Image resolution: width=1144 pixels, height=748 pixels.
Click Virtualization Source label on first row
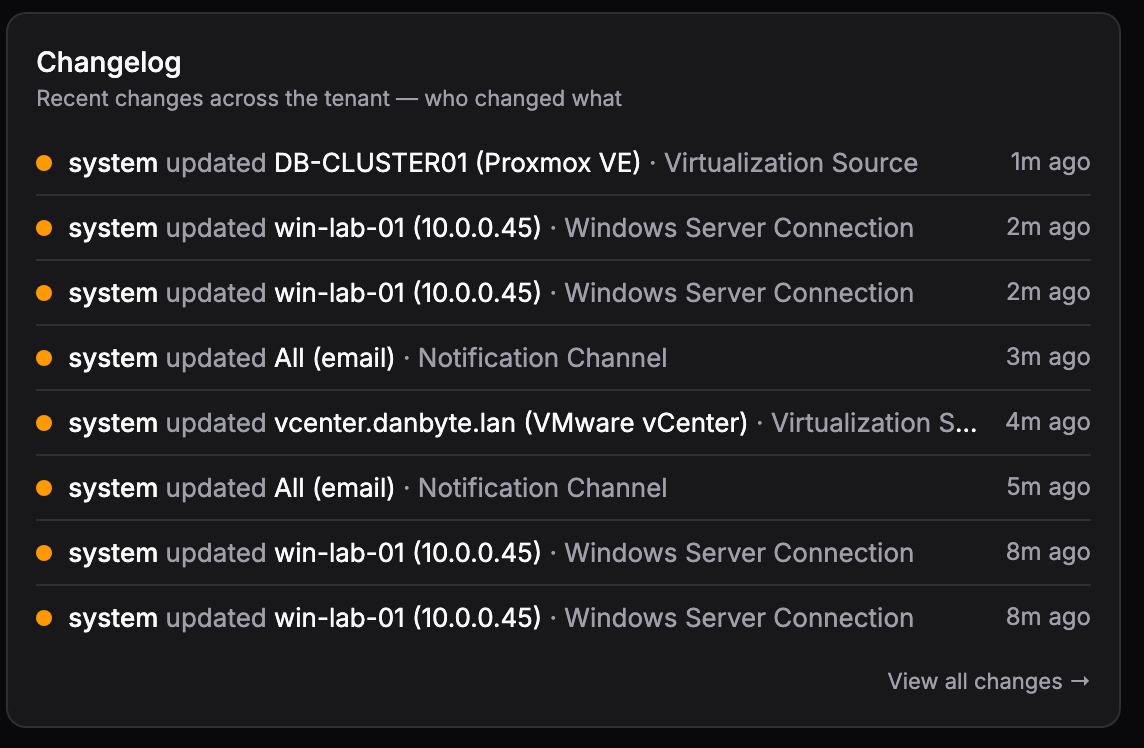click(791, 163)
